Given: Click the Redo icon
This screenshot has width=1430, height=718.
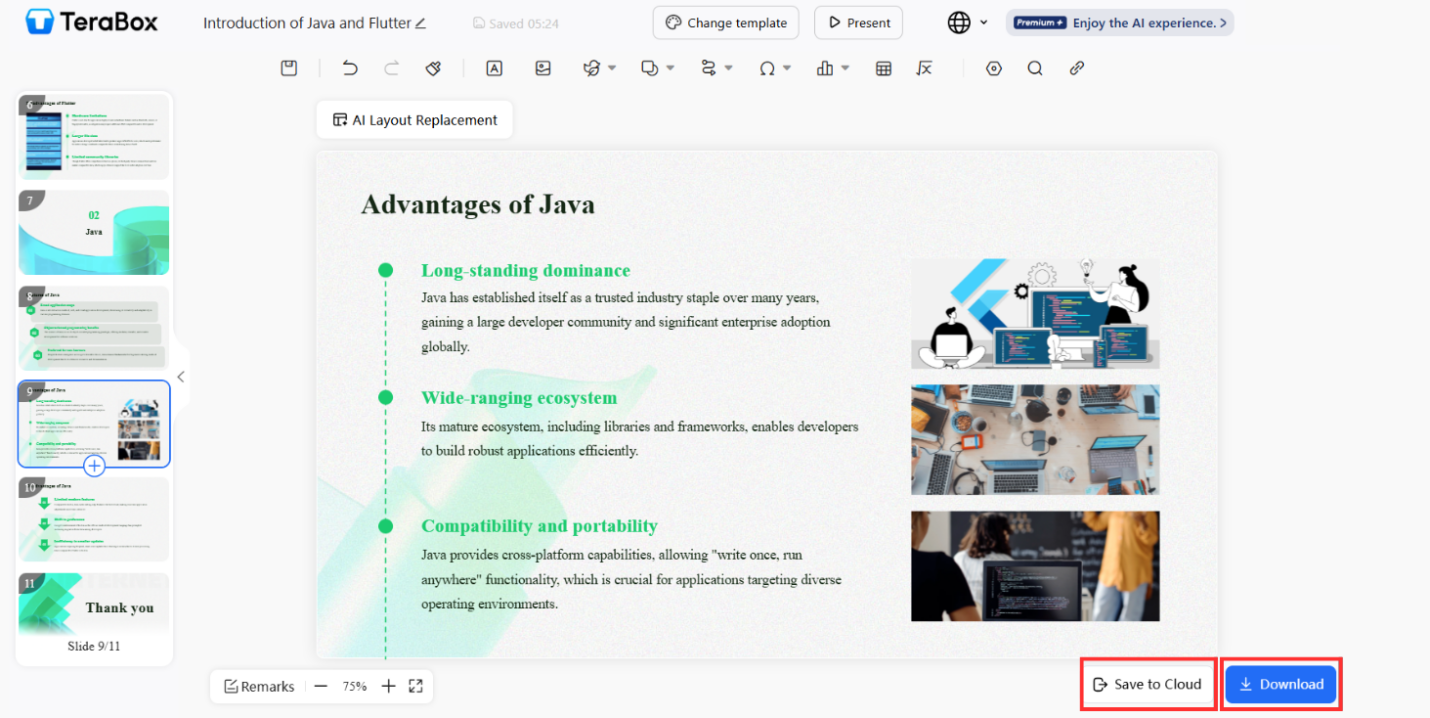Looking at the screenshot, I should (391, 68).
